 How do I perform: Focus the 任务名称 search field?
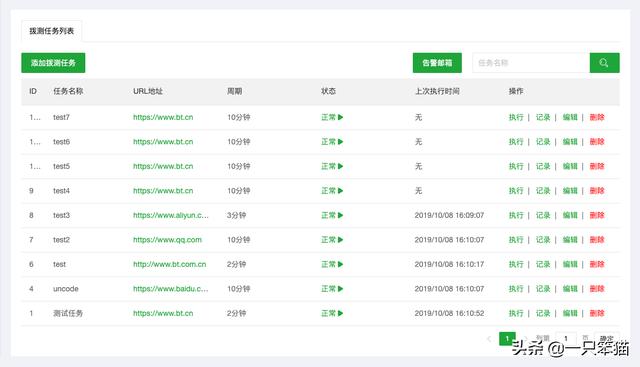click(531, 63)
